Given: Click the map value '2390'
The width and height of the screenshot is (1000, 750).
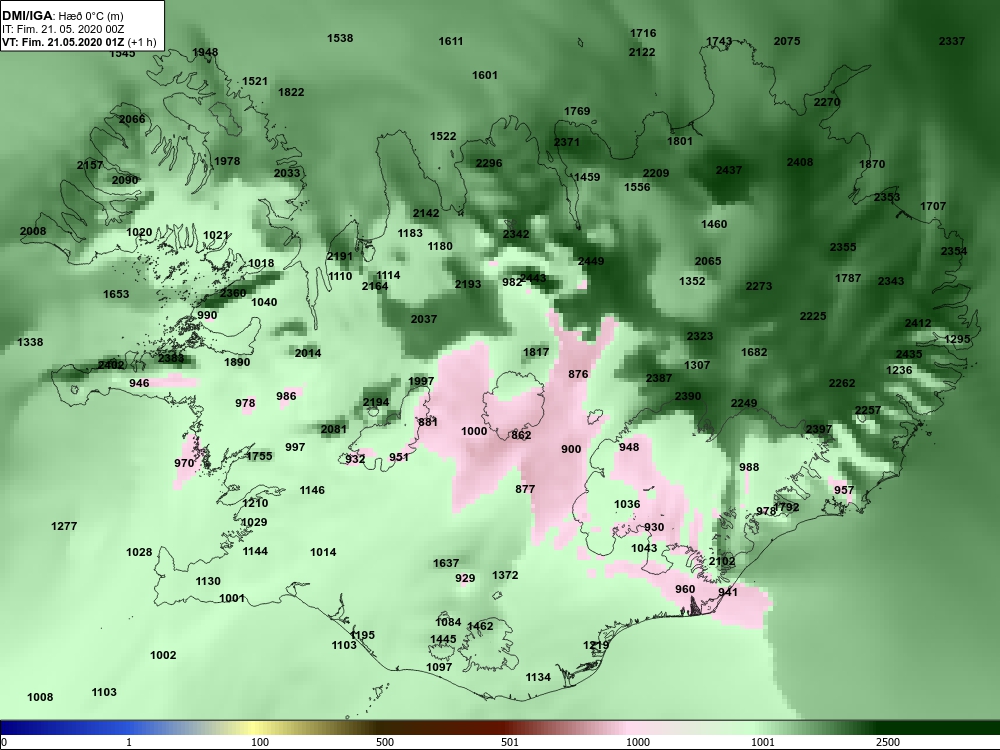Looking at the screenshot, I should [x=688, y=396].
